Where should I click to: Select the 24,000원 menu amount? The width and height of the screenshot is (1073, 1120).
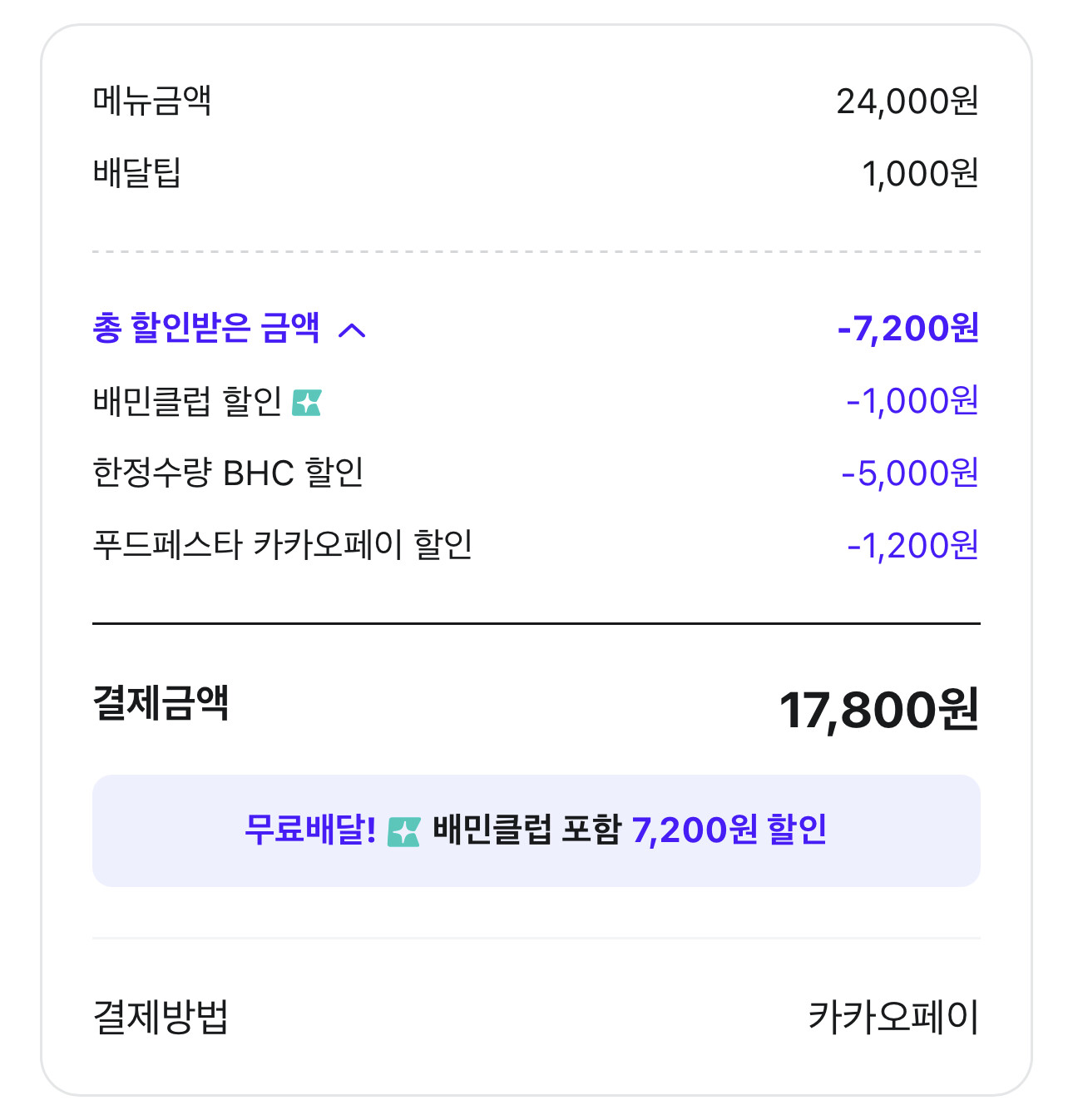click(907, 102)
